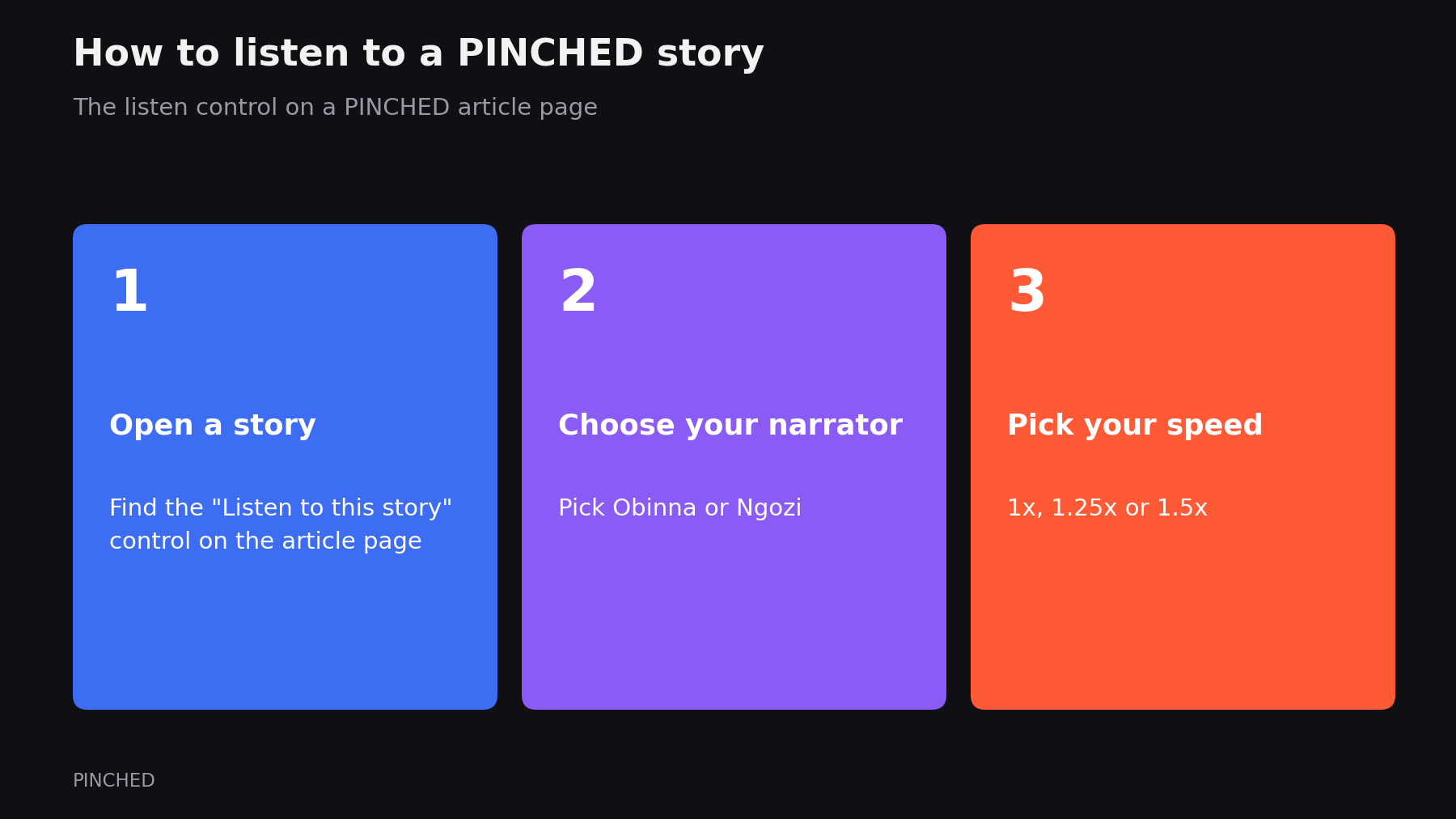Select the 'Open a story' heading
Viewport: 1456px width, 819px height.
point(213,426)
